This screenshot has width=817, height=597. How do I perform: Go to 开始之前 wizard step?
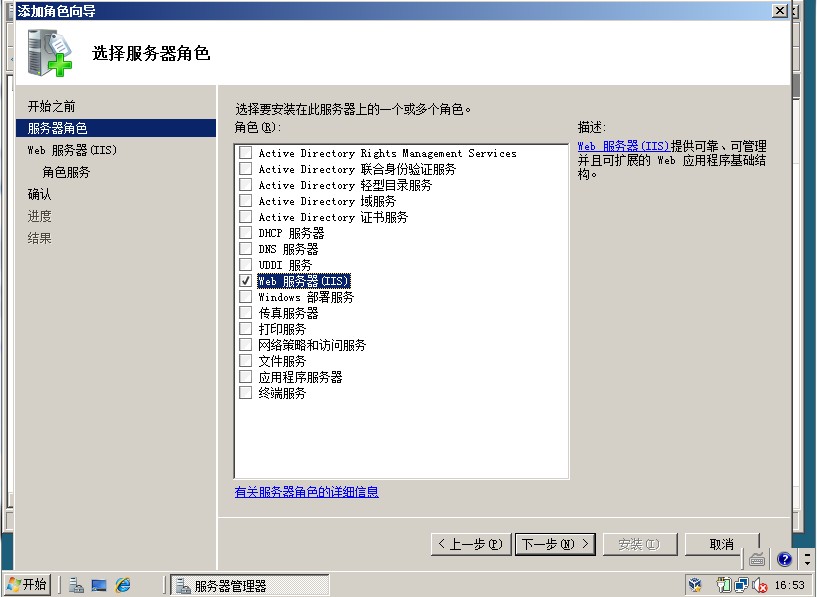pyautogui.click(x=52, y=106)
